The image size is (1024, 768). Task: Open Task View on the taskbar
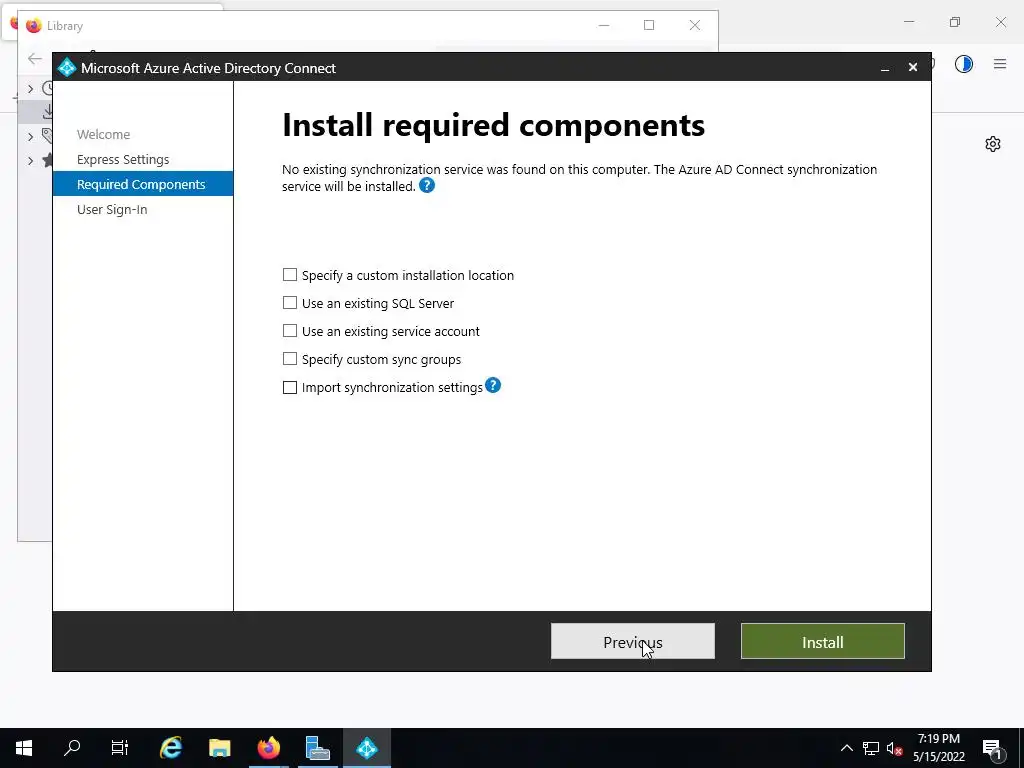click(x=120, y=748)
